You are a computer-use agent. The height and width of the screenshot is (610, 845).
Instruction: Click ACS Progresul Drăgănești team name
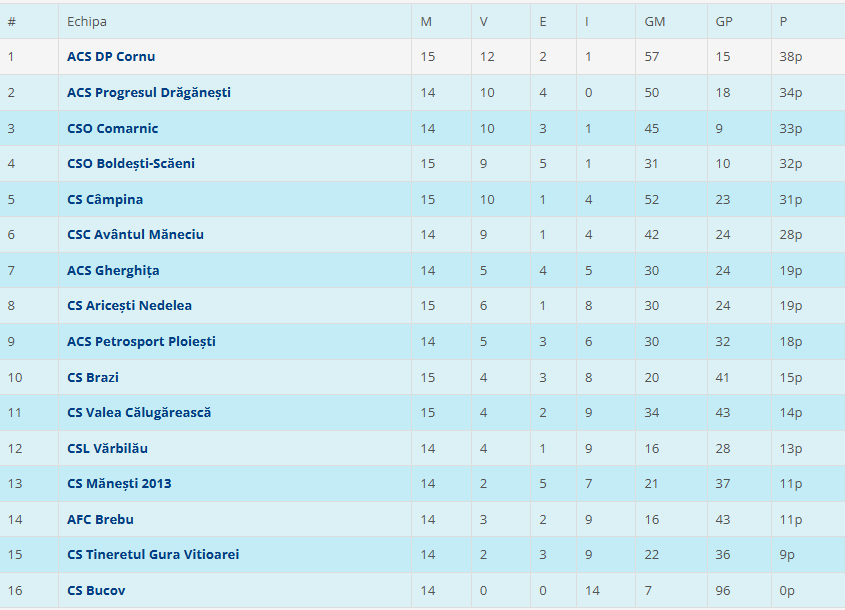[149, 93]
